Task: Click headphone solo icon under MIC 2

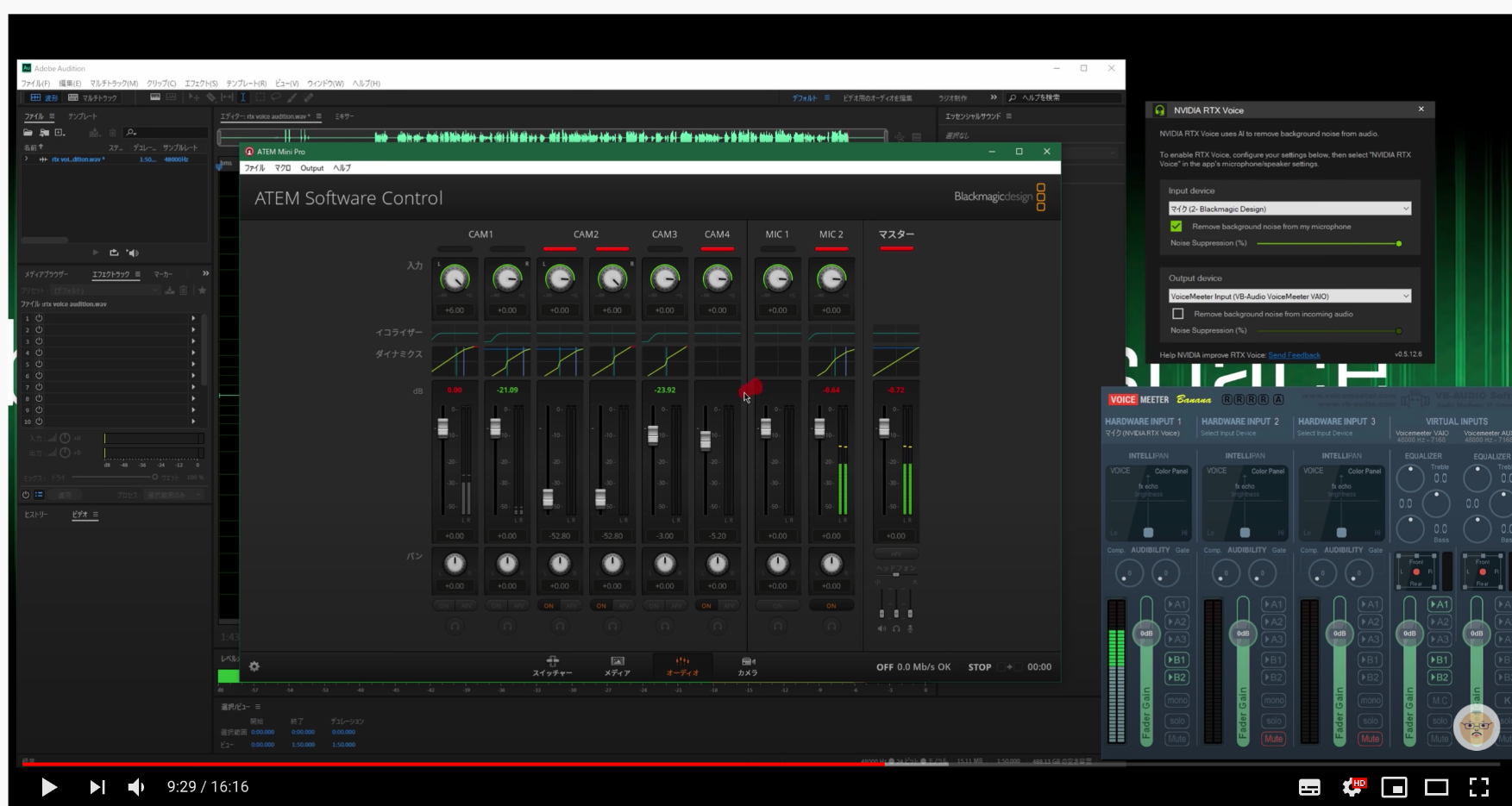Action: pos(831,626)
